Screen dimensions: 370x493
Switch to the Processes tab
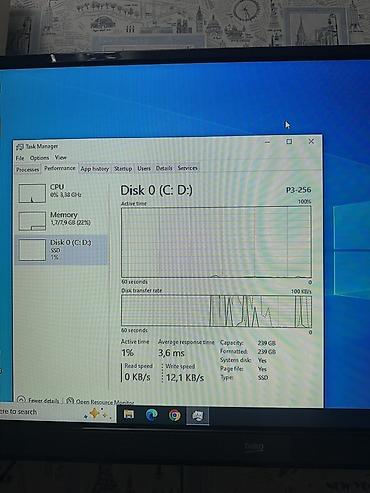coord(28,170)
